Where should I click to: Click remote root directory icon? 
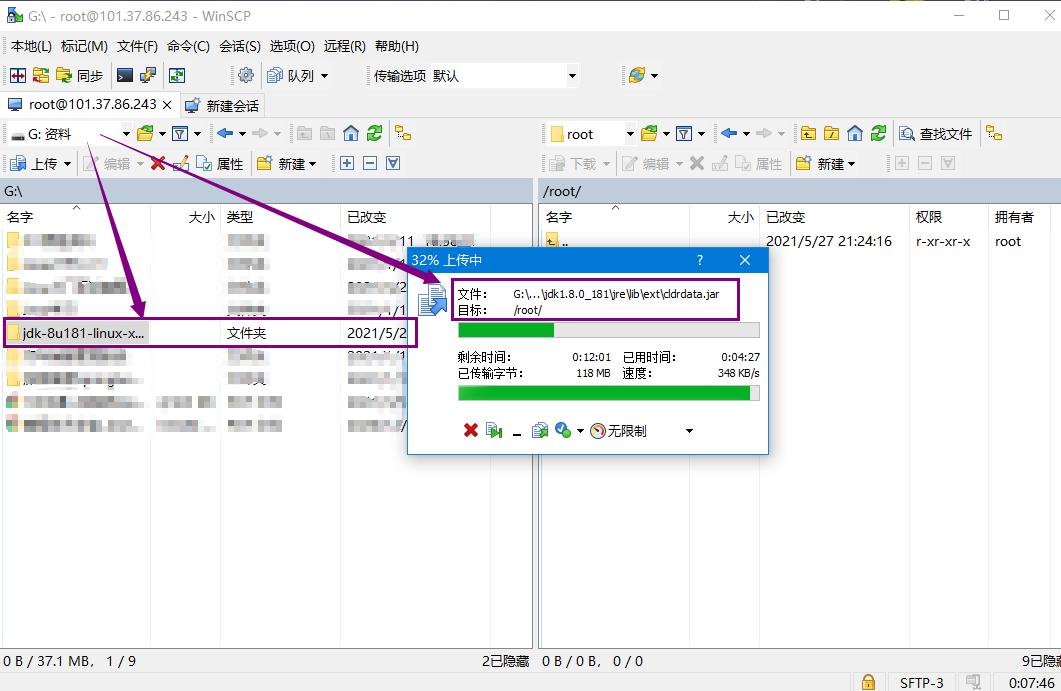832,133
